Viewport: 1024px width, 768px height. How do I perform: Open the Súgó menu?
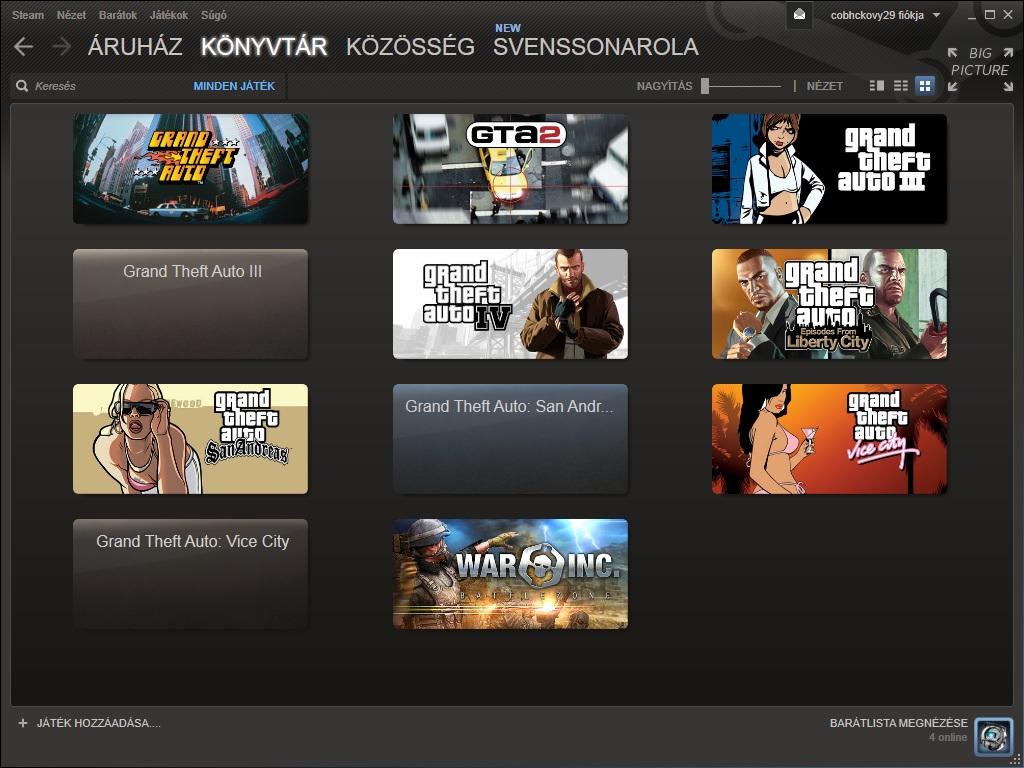pos(214,14)
